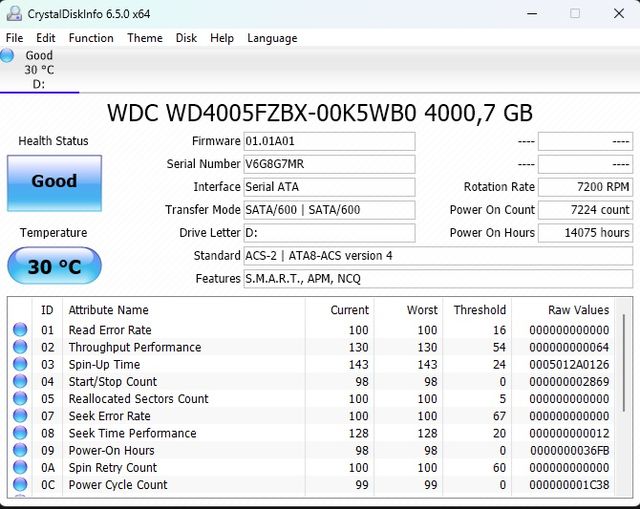640x509 pixels.
Task: Click the Interface field Serial ATA
Action: [329, 187]
